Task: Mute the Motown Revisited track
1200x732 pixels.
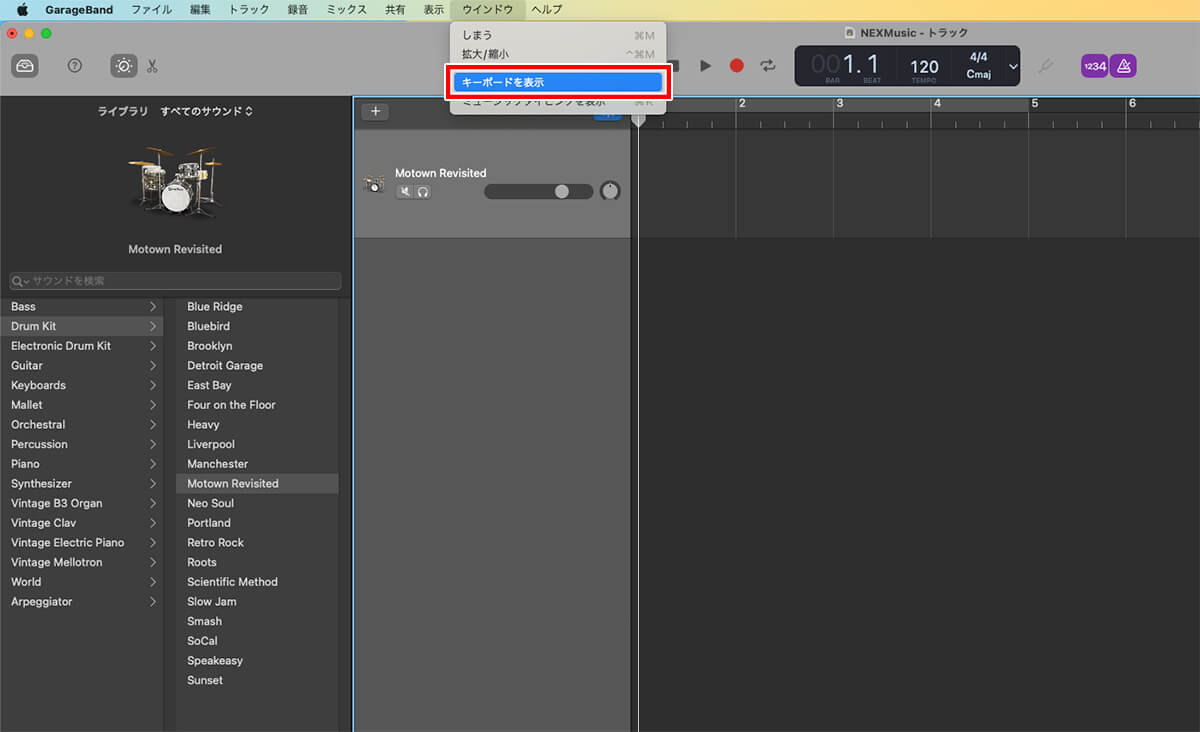Action: click(405, 191)
